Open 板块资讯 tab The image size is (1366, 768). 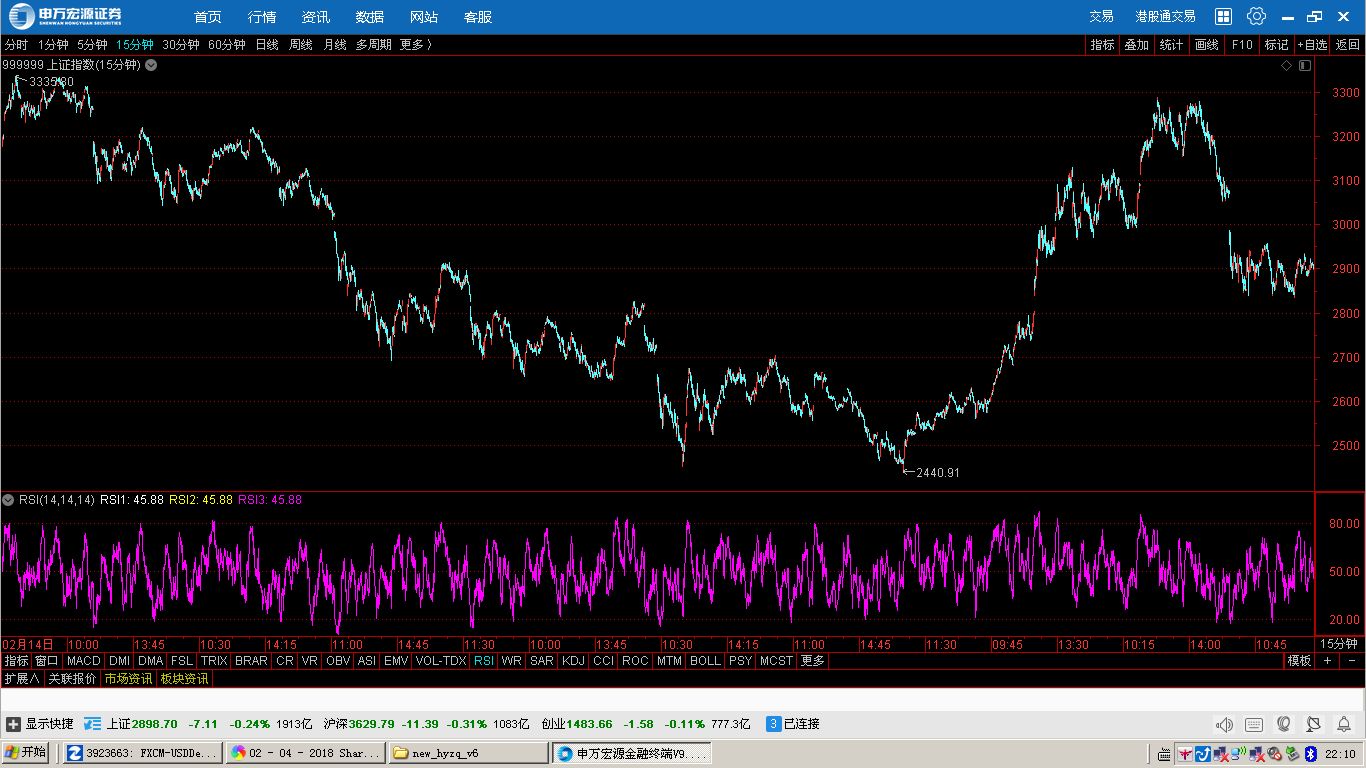[184, 679]
